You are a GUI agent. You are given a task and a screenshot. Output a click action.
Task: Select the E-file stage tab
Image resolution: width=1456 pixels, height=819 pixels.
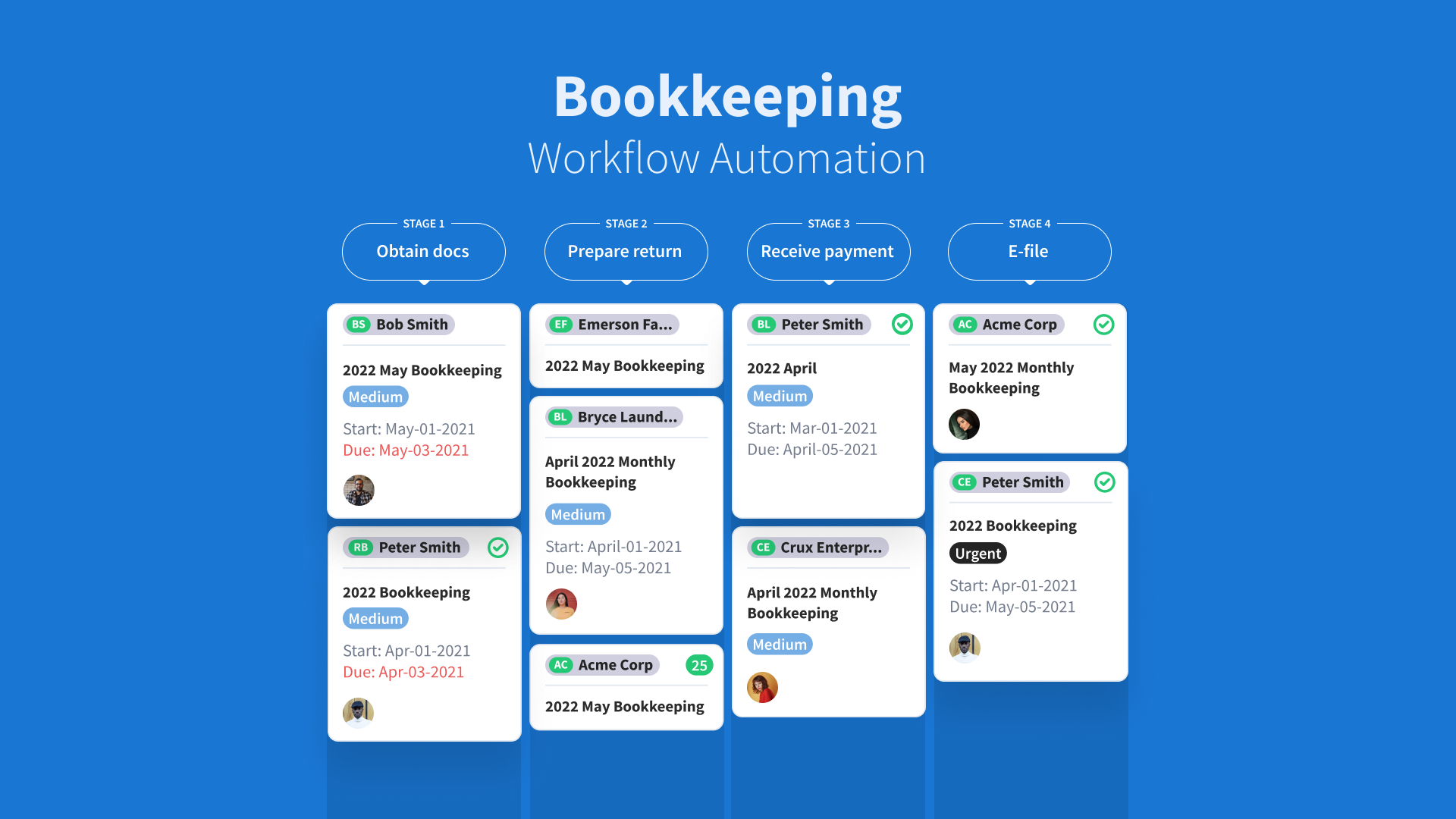1028,252
